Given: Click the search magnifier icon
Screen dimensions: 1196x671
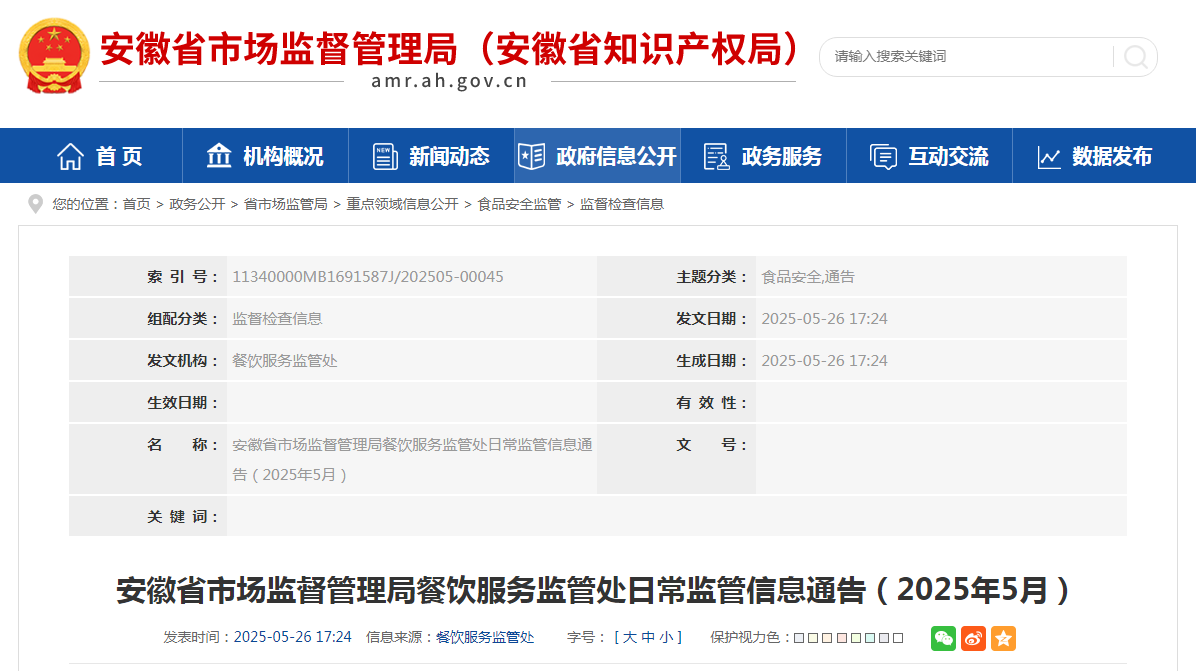Looking at the screenshot, I should pyautogui.click(x=1135, y=57).
